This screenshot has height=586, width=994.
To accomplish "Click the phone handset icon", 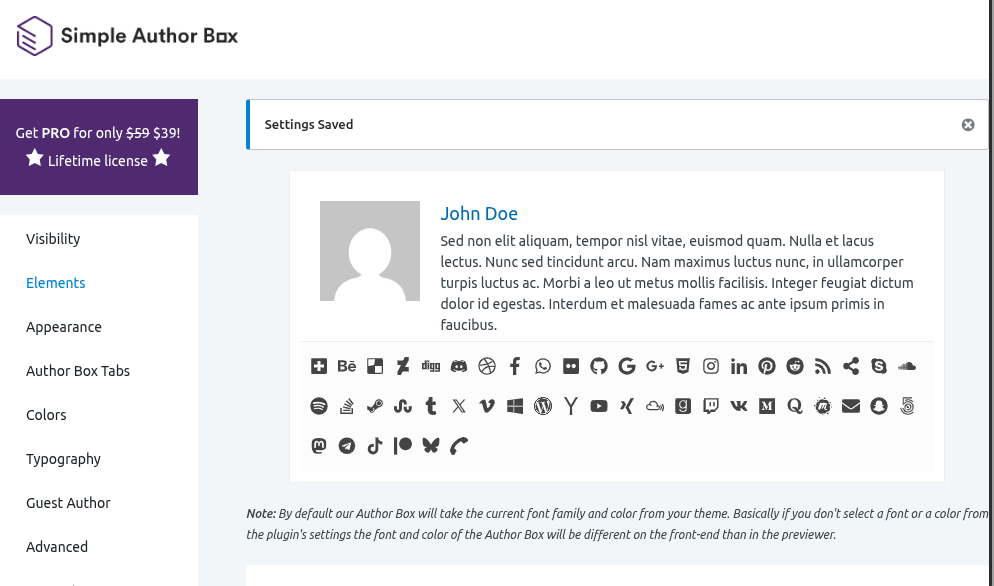I will click(459, 446).
